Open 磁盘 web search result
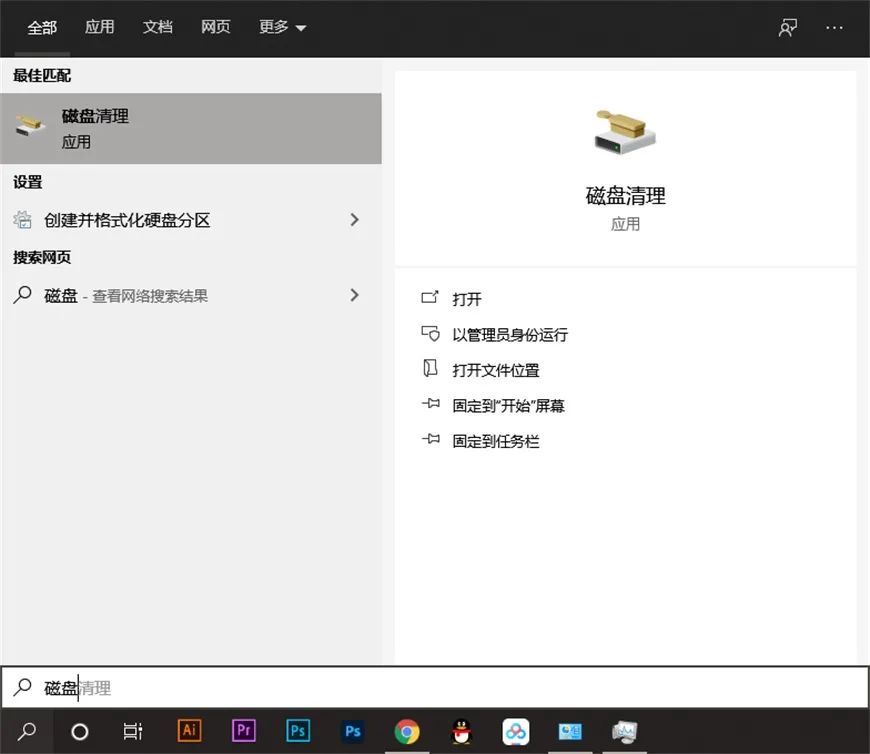870x754 pixels. (x=191, y=295)
